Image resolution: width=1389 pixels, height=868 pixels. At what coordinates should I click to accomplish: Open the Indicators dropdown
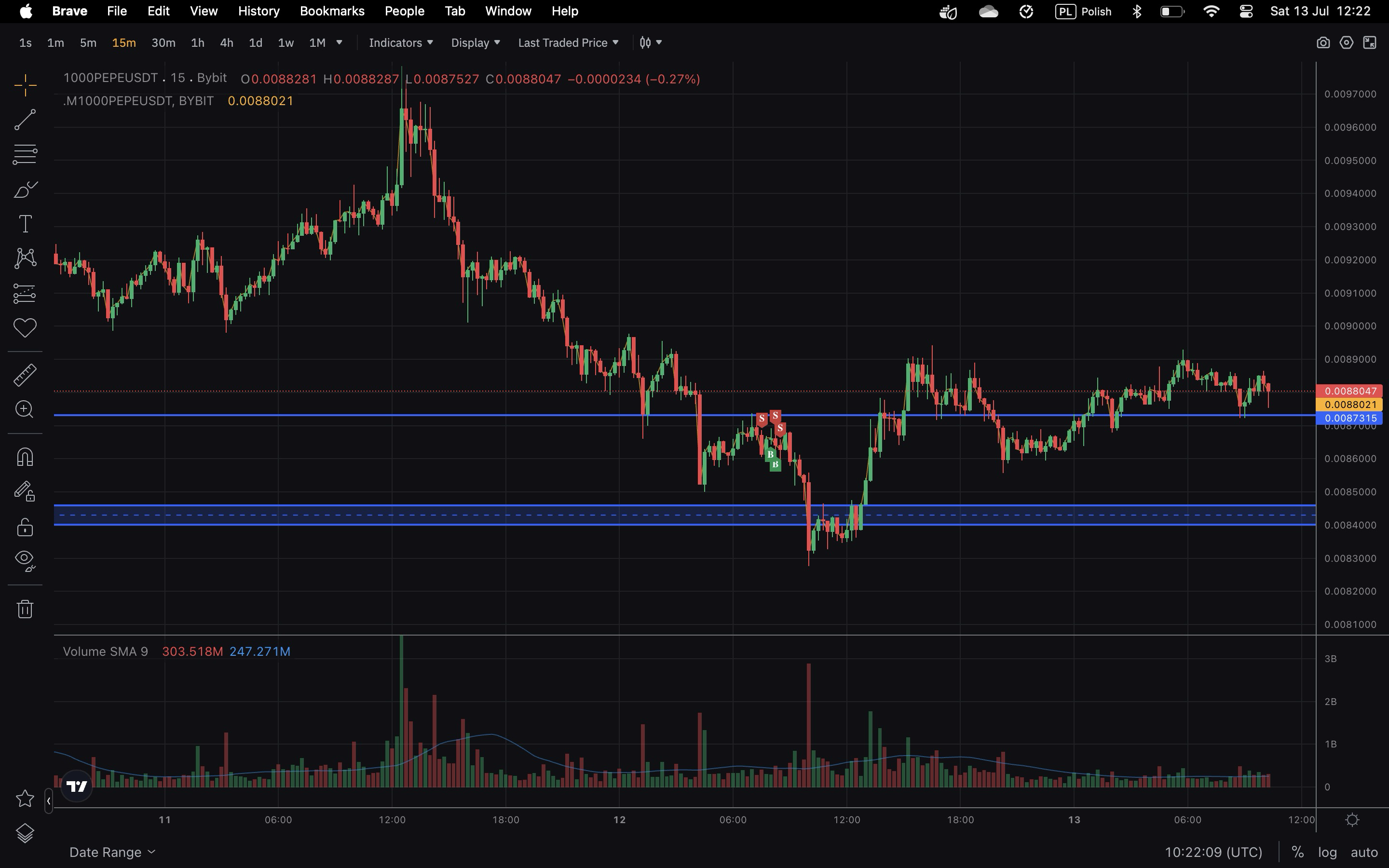click(401, 42)
